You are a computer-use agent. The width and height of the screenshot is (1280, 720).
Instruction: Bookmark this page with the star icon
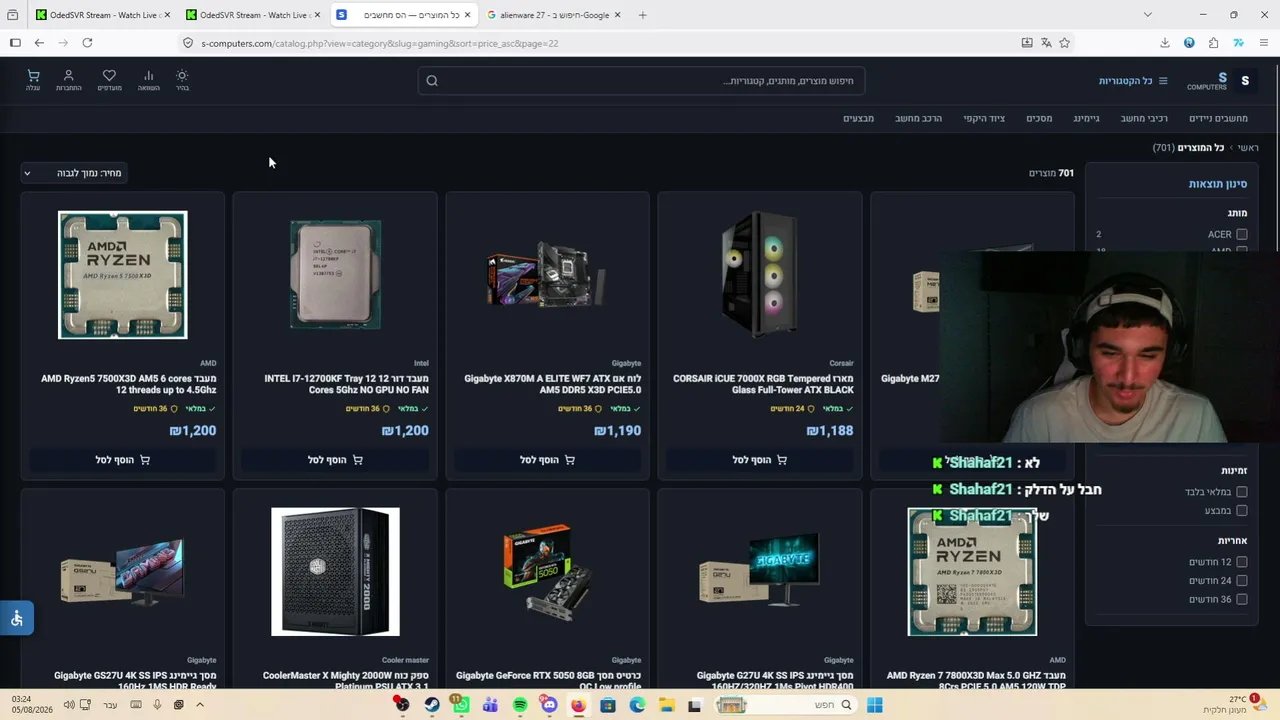pyautogui.click(x=1064, y=43)
